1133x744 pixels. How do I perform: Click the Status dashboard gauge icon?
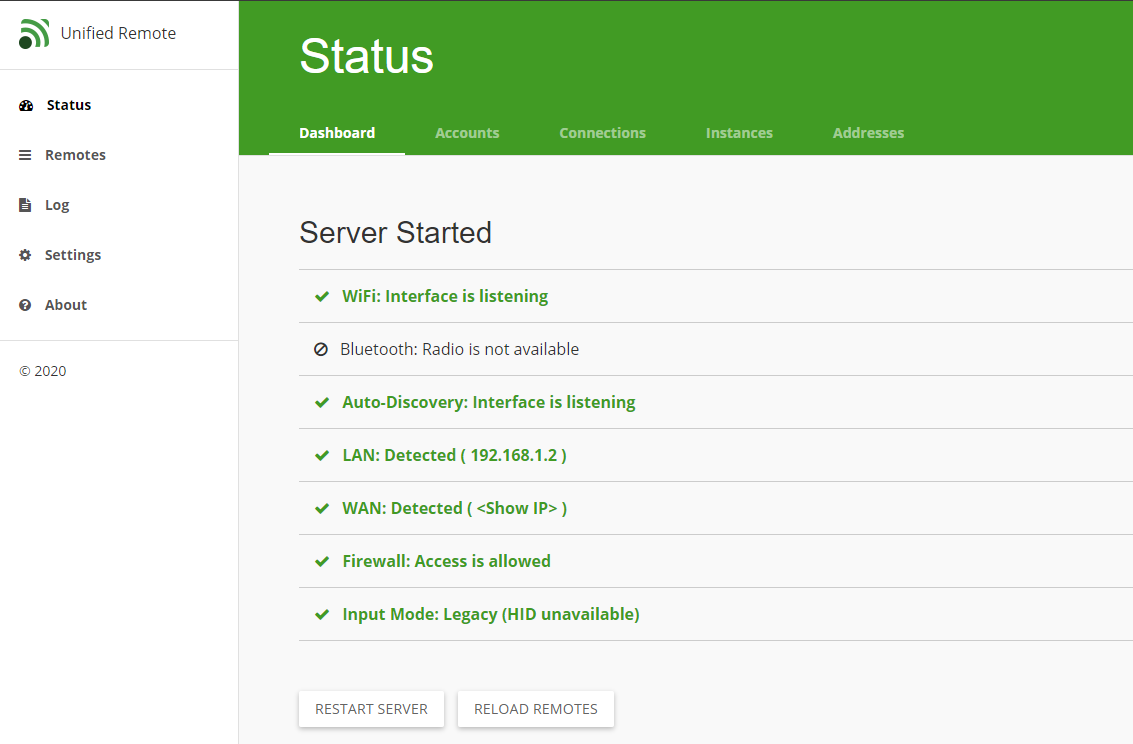coord(26,105)
